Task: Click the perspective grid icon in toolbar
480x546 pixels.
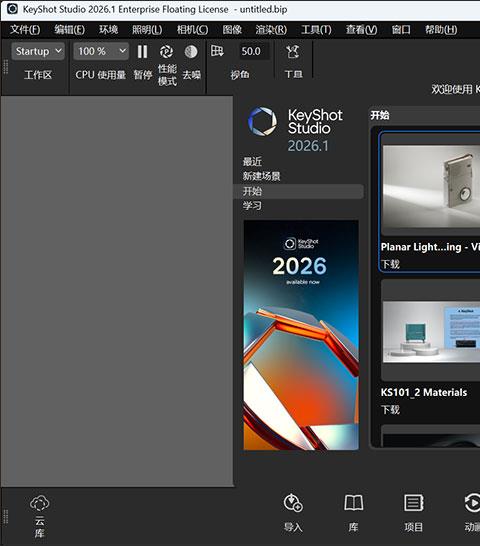Action: tap(217, 51)
